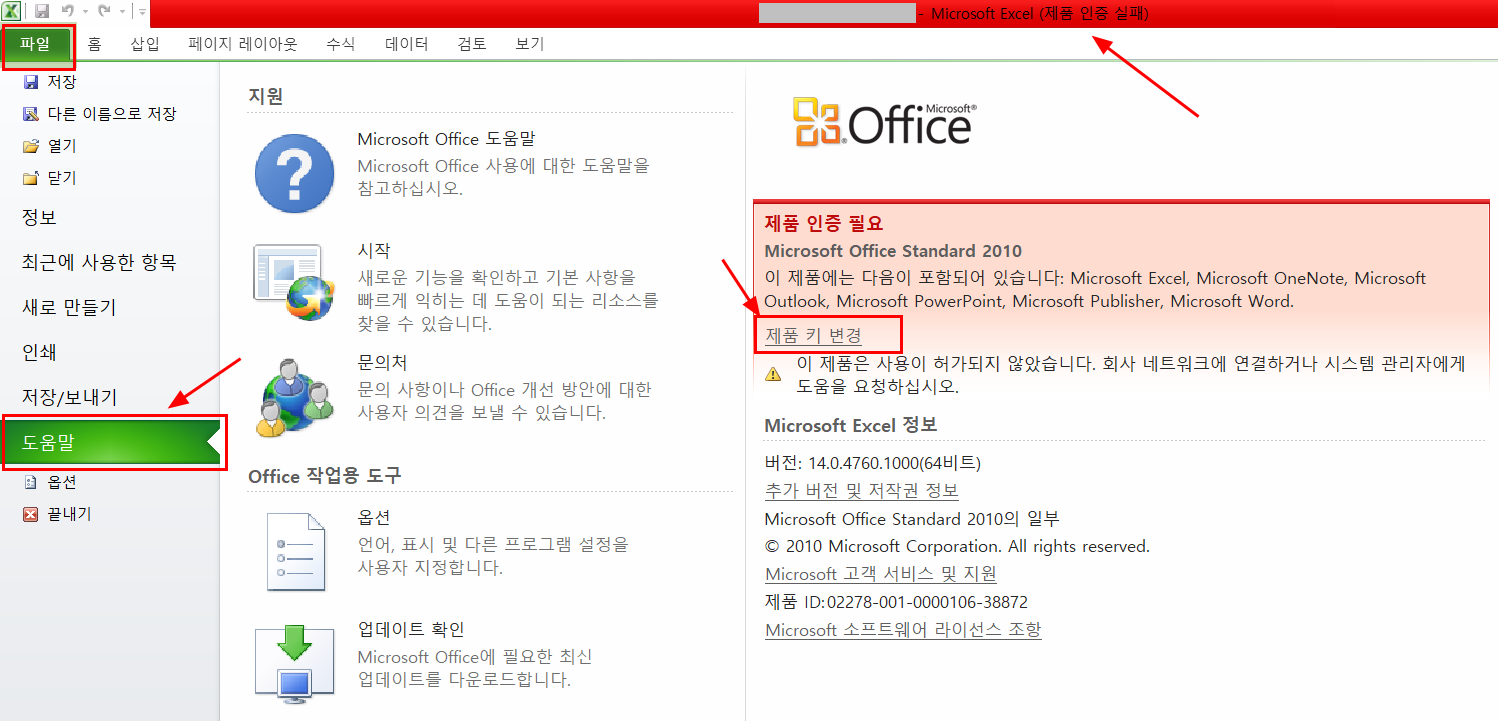Click the 저장 floppy disk icon in sidebar
The width and height of the screenshot is (1498, 721).
pyautogui.click(x=30, y=82)
